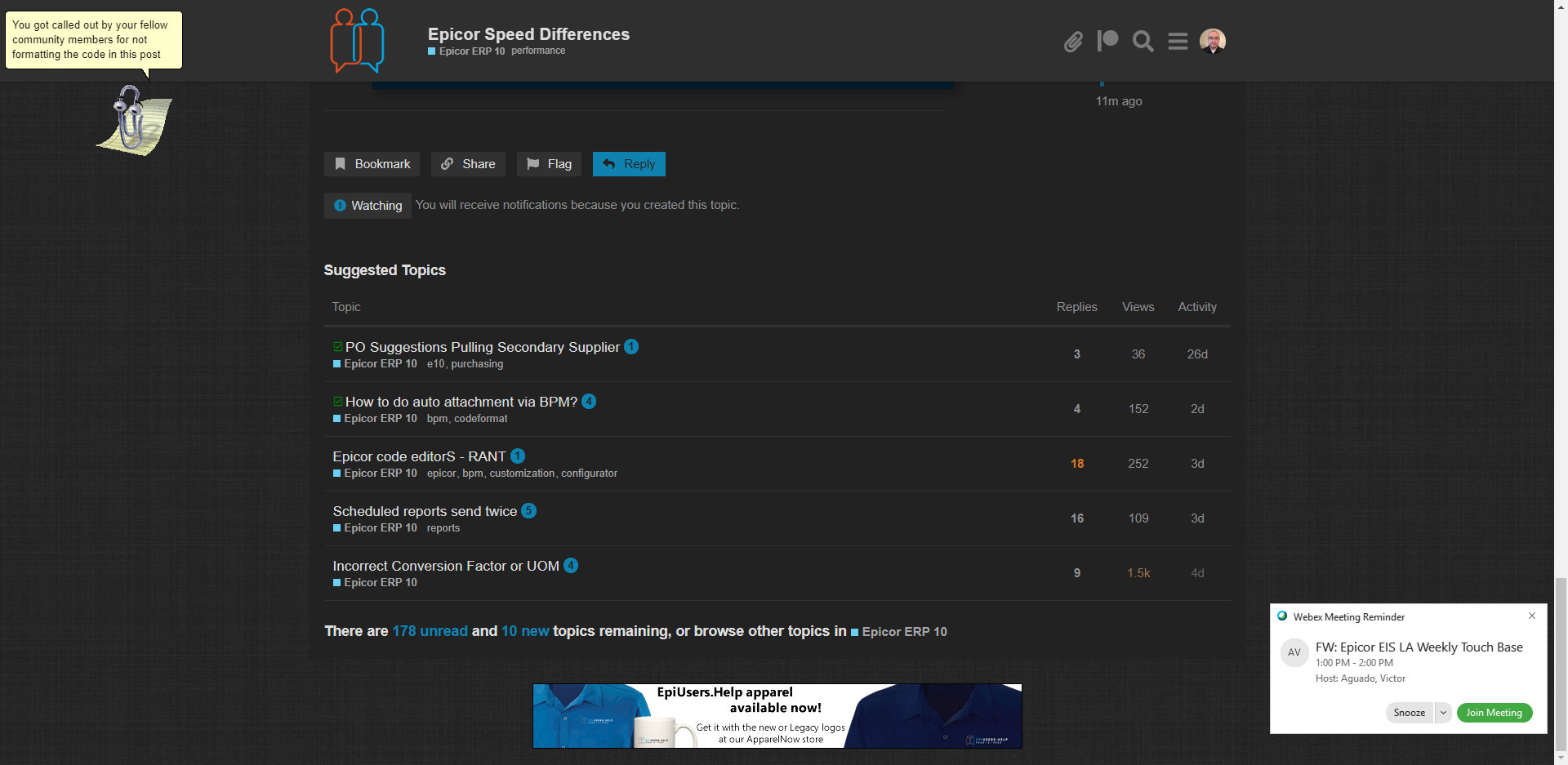The width and height of the screenshot is (1568, 765).
Task: Click the Activity column header
Action: (1197, 307)
